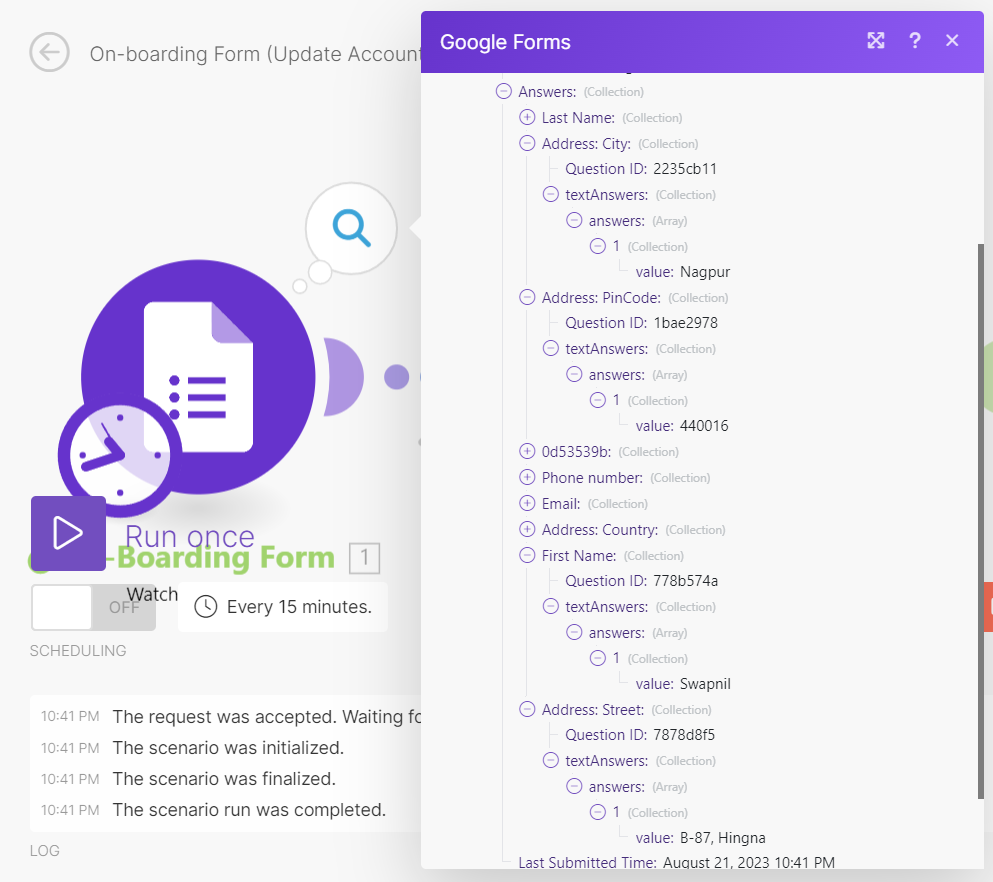Expand the Last Name collection

(527, 117)
